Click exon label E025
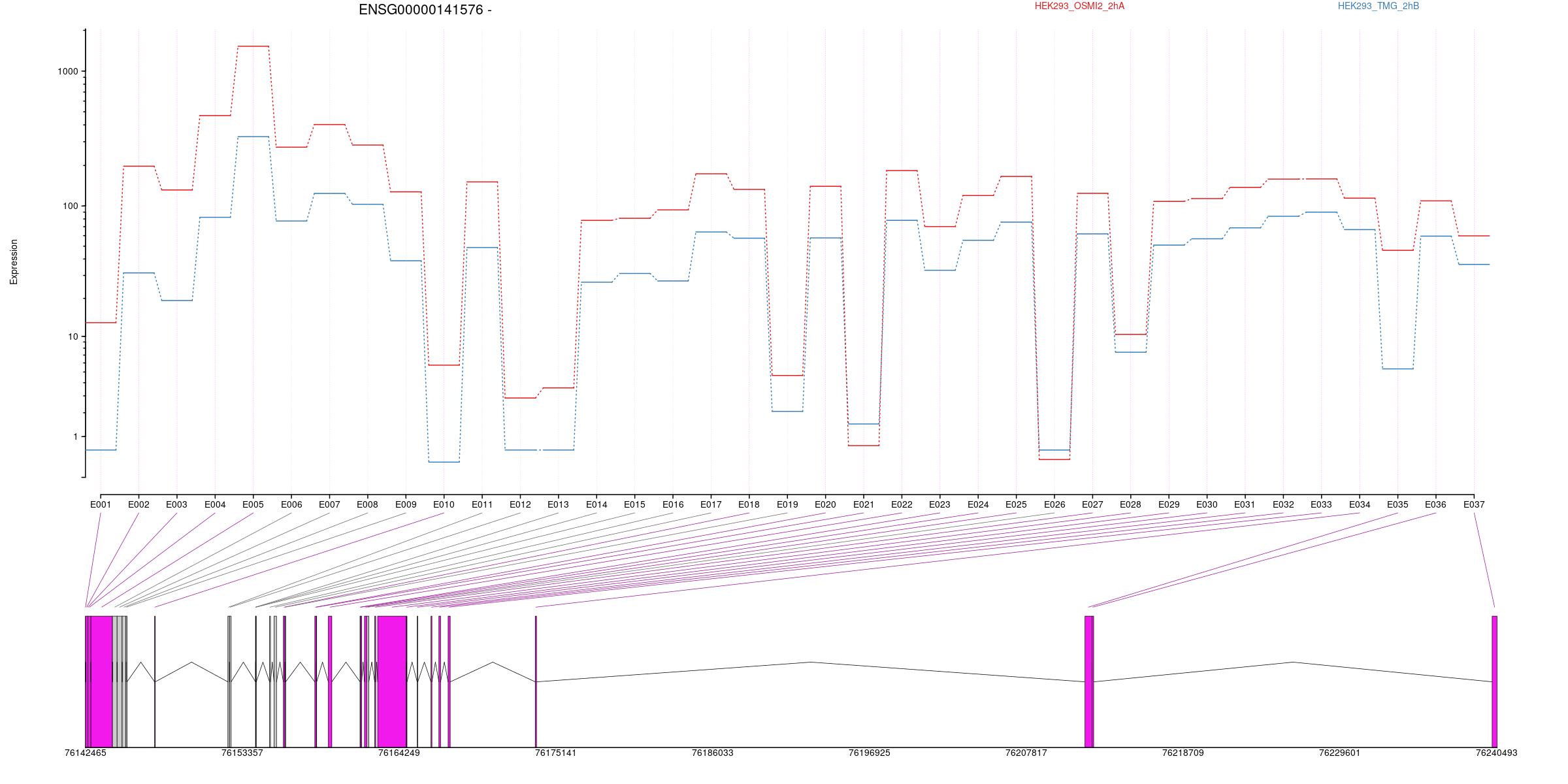 (x=1016, y=505)
